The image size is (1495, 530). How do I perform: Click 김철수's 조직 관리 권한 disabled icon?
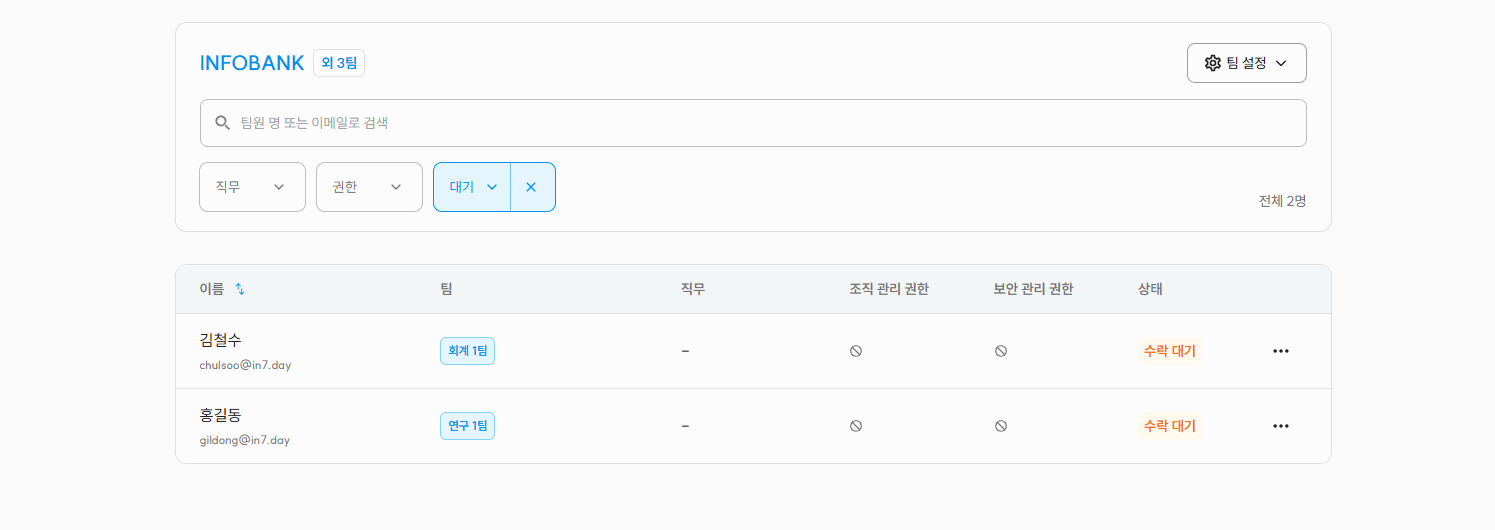click(x=856, y=351)
